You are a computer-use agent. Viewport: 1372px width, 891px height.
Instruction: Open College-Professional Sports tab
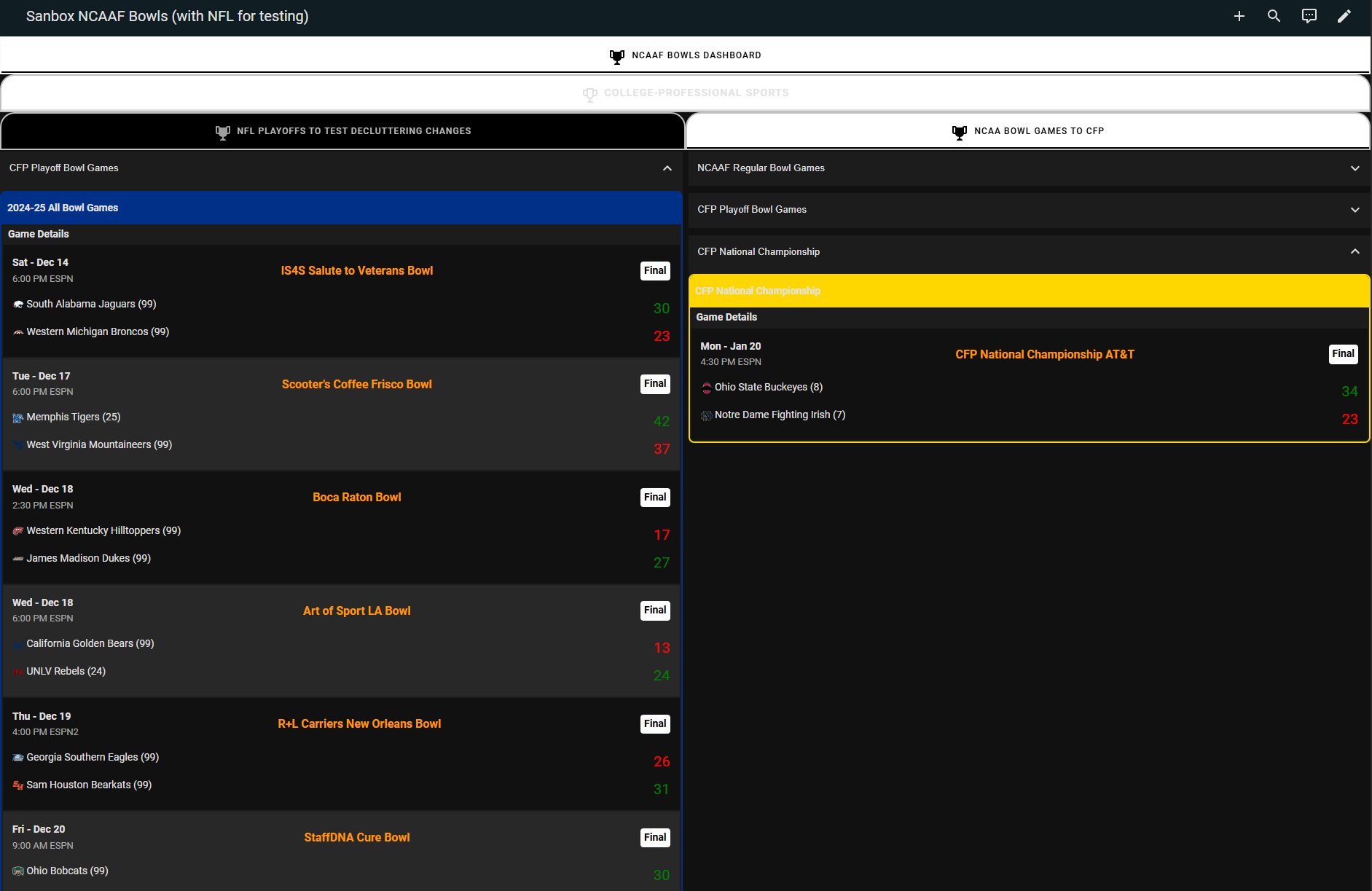(x=685, y=93)
